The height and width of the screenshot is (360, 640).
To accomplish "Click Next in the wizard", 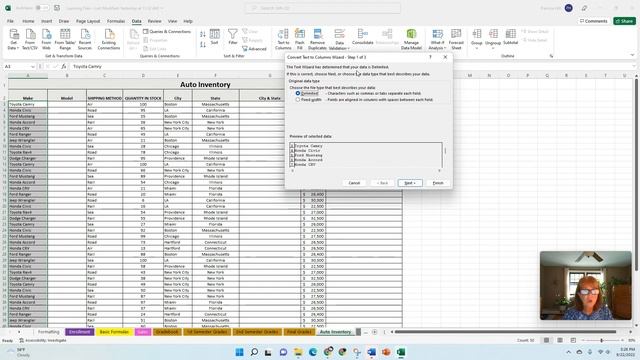I will pos(410,183).
